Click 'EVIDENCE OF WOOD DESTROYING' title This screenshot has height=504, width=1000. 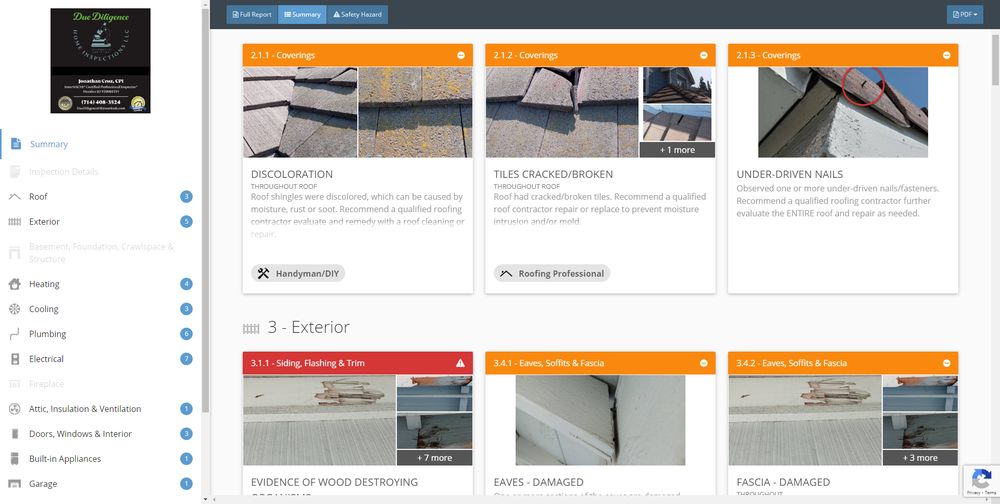pyautogui.click(x=334, y=482)
